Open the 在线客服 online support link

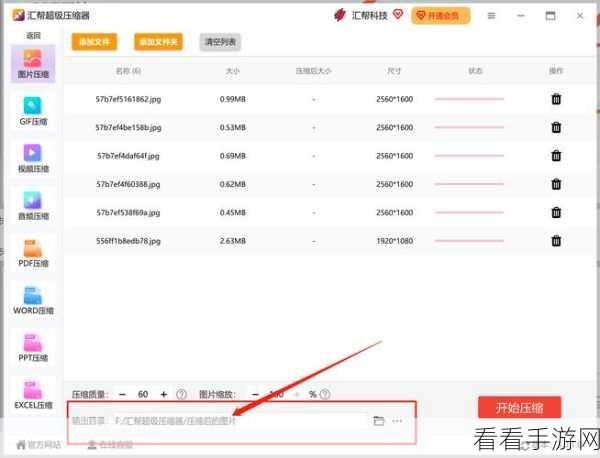[x=110, y=445]
